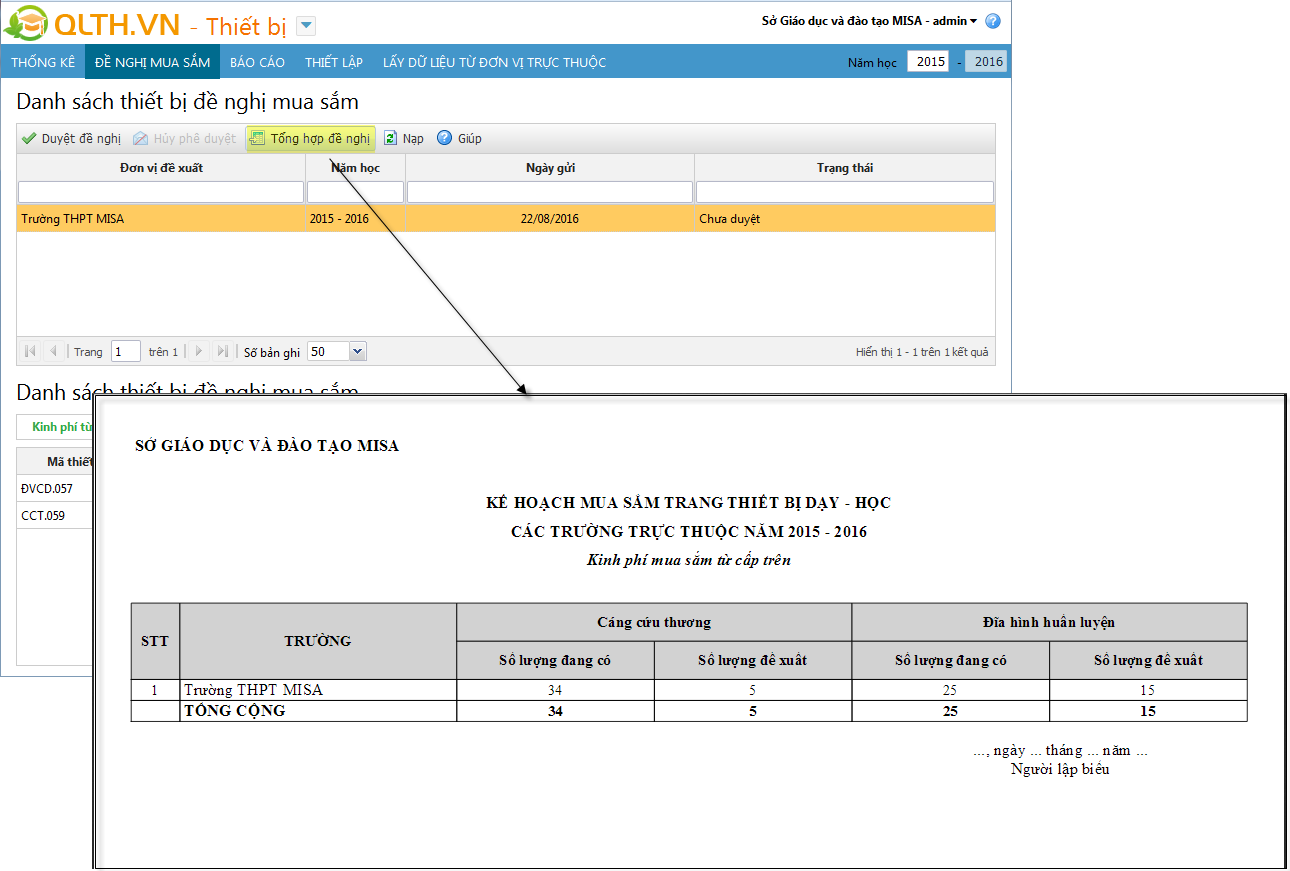Click the previous page arrow
Image resolution: width=1290 pixels, height=871 pixels.
click(53, 352)
